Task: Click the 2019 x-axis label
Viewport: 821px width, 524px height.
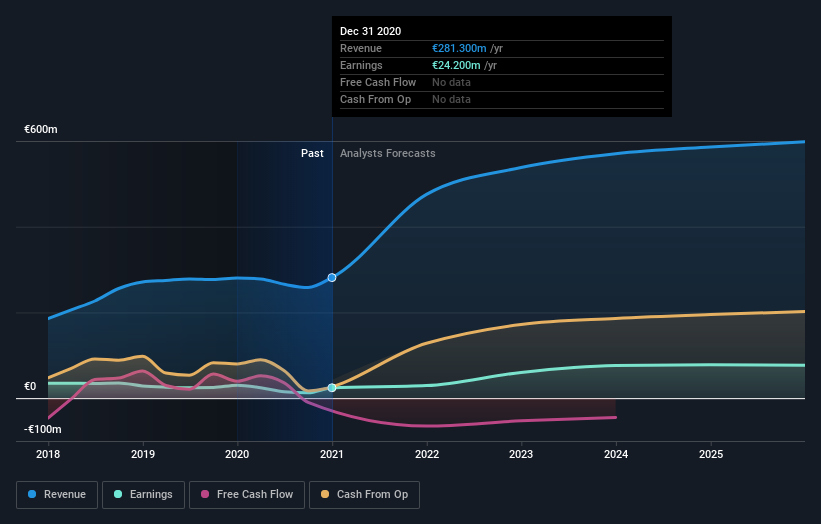Action: pos(142,454)
